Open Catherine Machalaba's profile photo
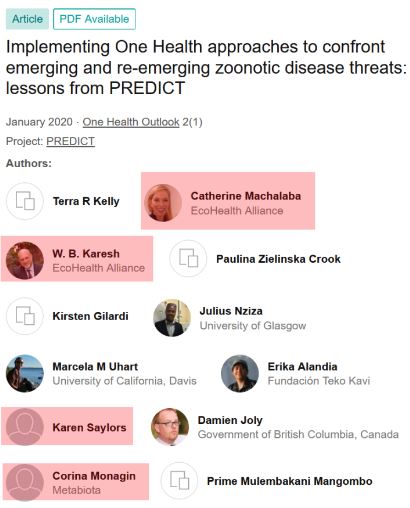This screenshot has width=410, height=508. pos(163,203)
